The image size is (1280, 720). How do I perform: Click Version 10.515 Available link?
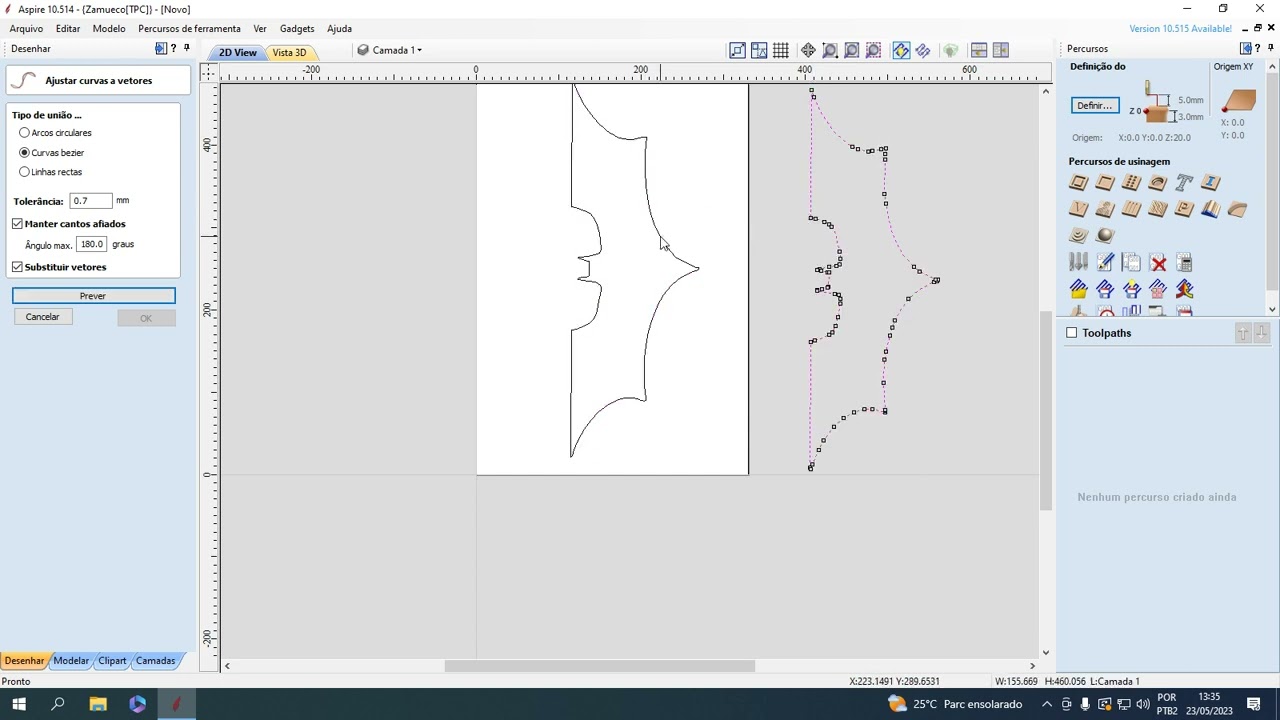click(x=1181, y=28)
